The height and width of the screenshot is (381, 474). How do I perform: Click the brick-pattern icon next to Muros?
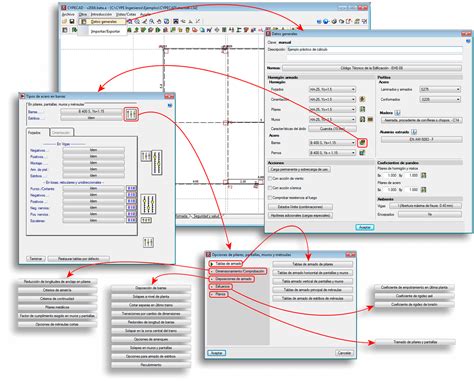(x=370, y=119)
